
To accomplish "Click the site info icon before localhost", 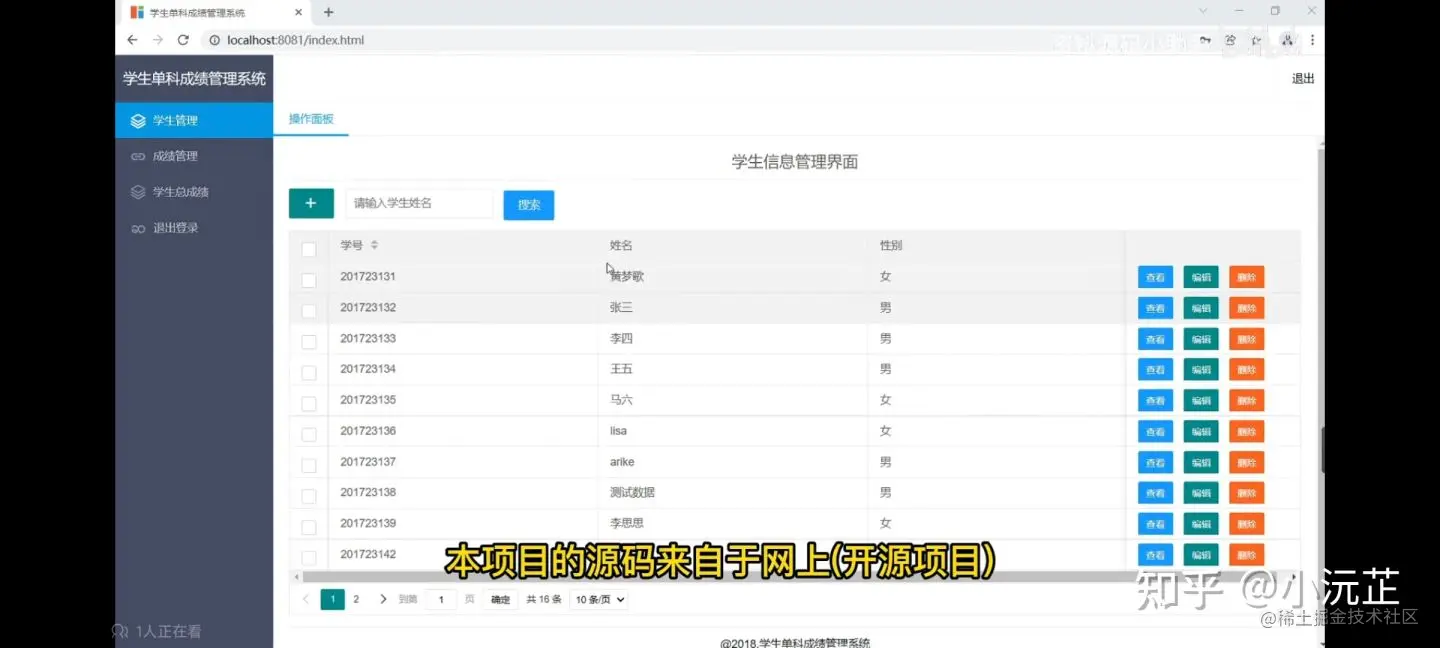I will [x=214, y=40].
